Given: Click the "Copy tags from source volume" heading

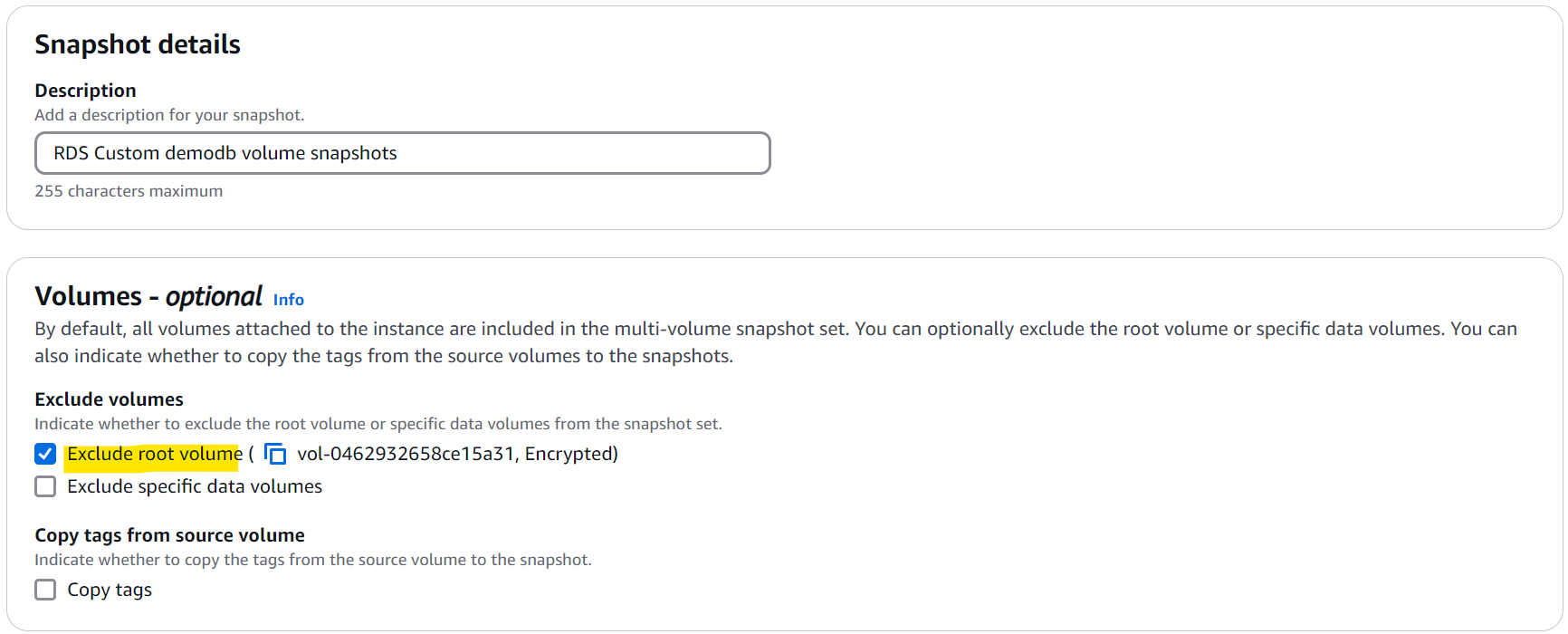Looking at the screenshot, I should [169, 535].
